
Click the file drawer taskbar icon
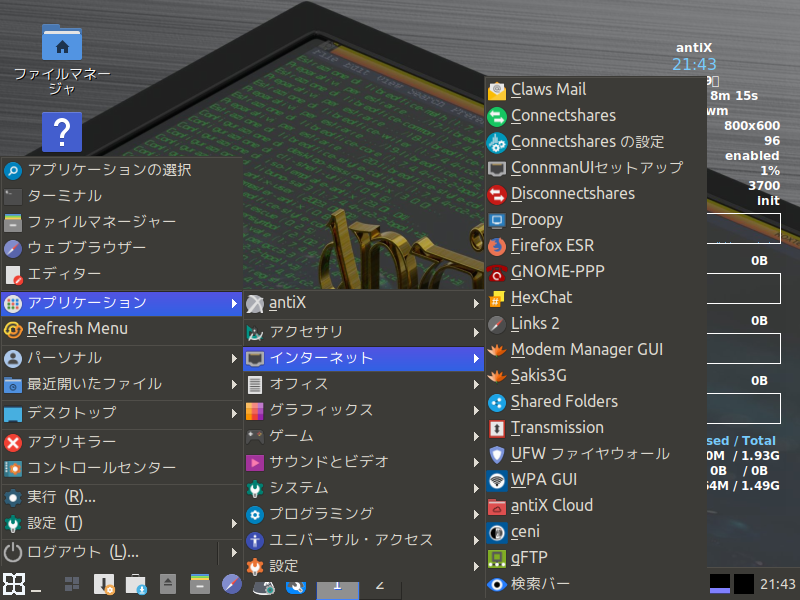pyautogui.click(x=200, y=584)
